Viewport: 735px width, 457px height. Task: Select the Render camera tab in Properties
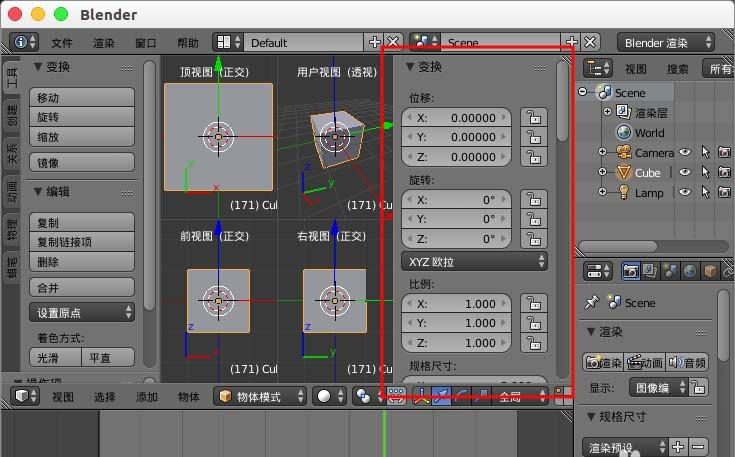pos(630,271)
